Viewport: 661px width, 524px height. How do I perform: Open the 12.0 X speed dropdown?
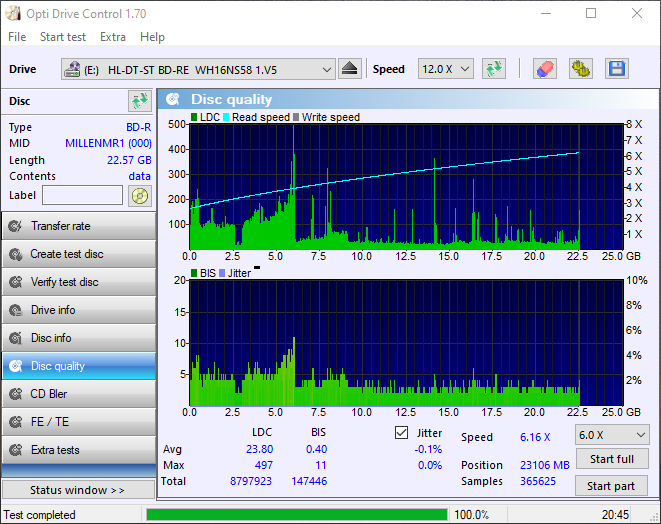coord(446,69)
